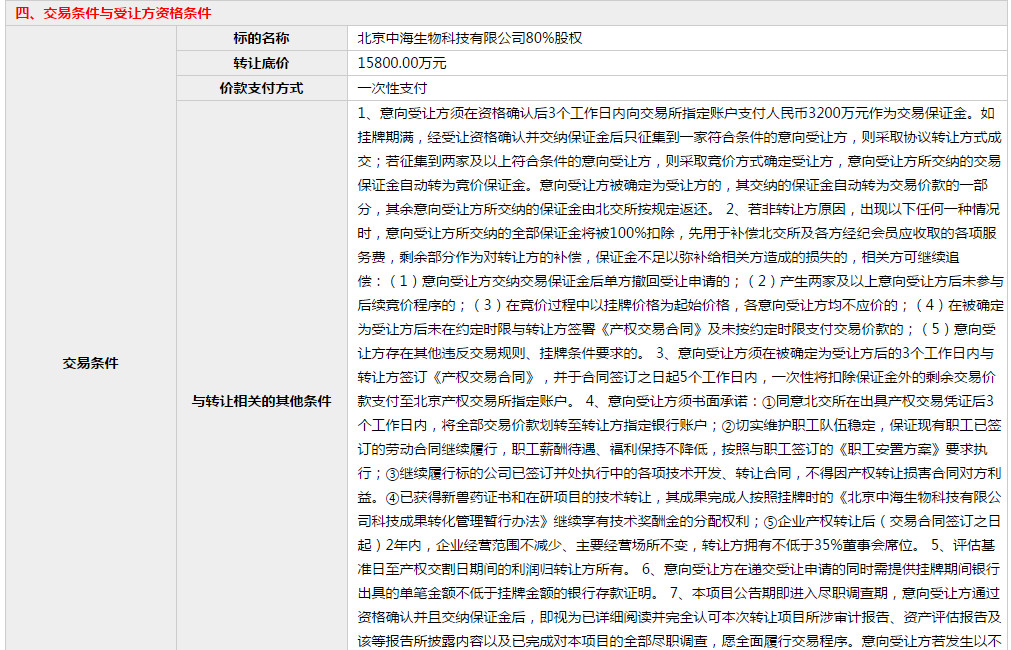Click the line starting 后续竞价程序的
Image resolution: width=1011 pixels, height=650 pixels.
[680, 305]
